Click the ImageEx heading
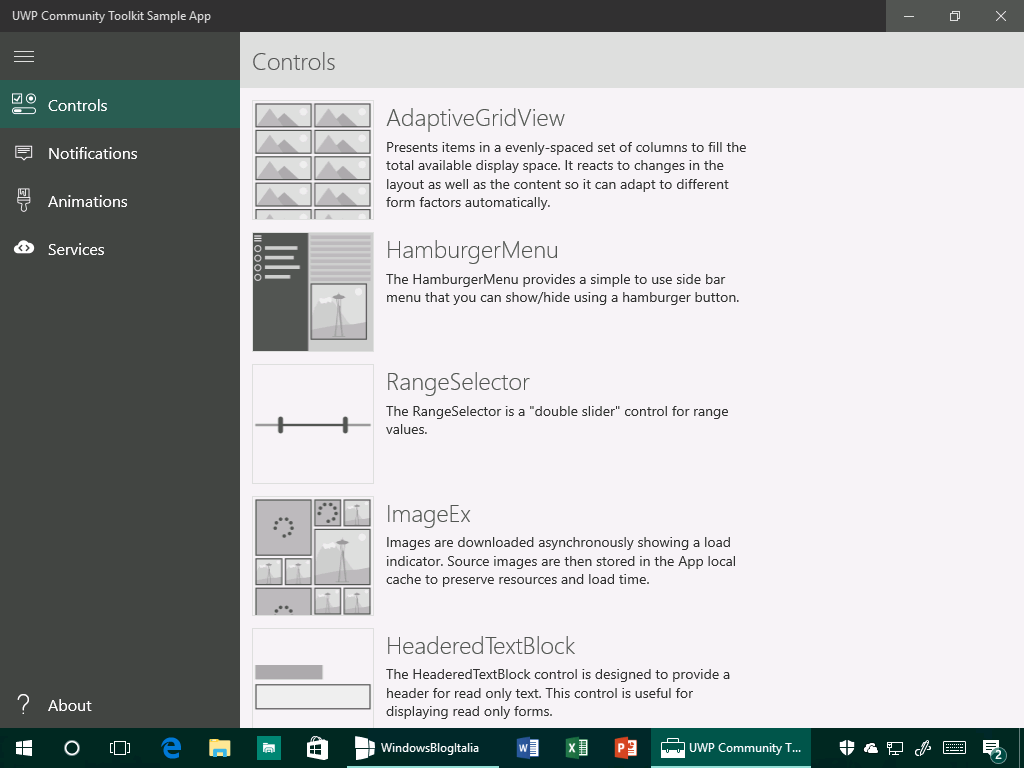1024x768 pixels. pyautogui.click(x=428, y=514)
